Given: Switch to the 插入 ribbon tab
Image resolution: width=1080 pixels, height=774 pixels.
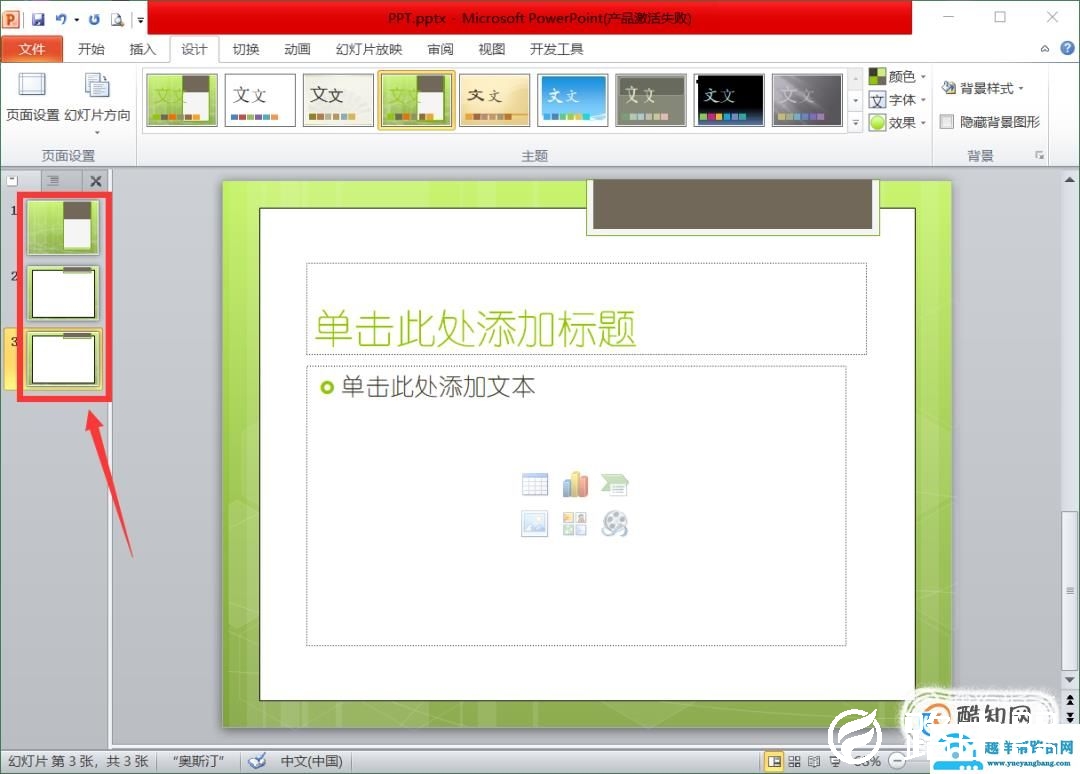Looking at the screenshot, I should 143,48.
